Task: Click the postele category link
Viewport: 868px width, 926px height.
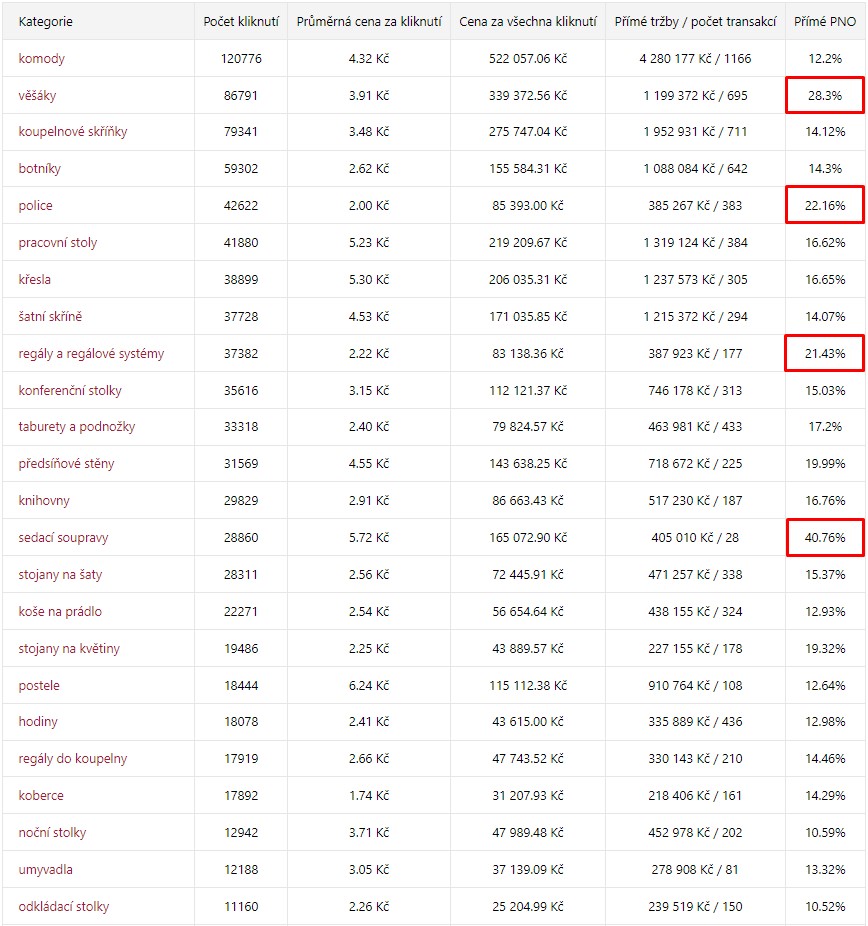Action: (x=39, y=686)
